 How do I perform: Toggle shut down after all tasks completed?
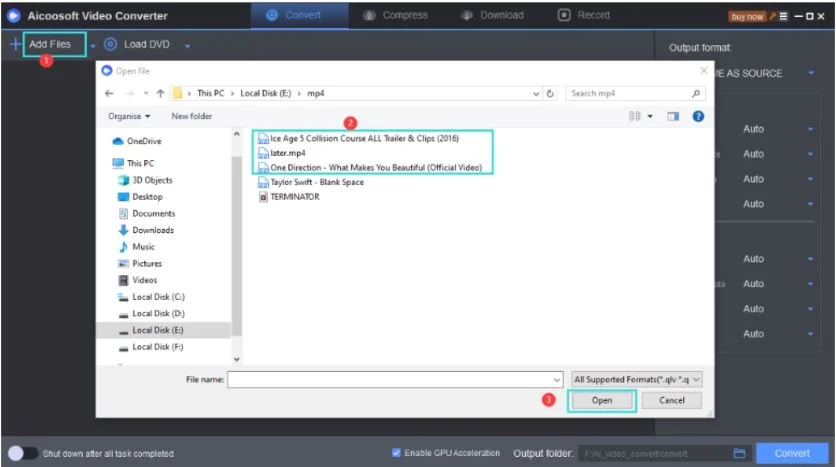[x=22, y=453]
